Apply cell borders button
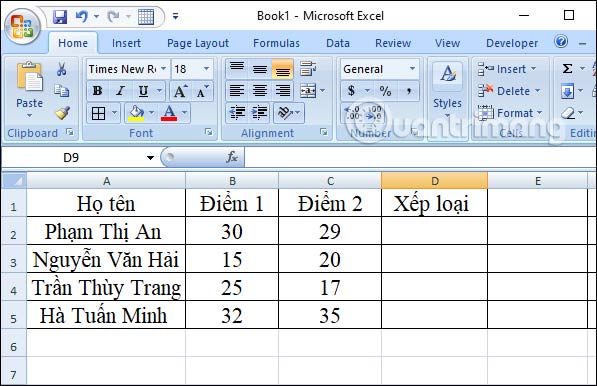 pyautogui.click(x=99, y=113)
